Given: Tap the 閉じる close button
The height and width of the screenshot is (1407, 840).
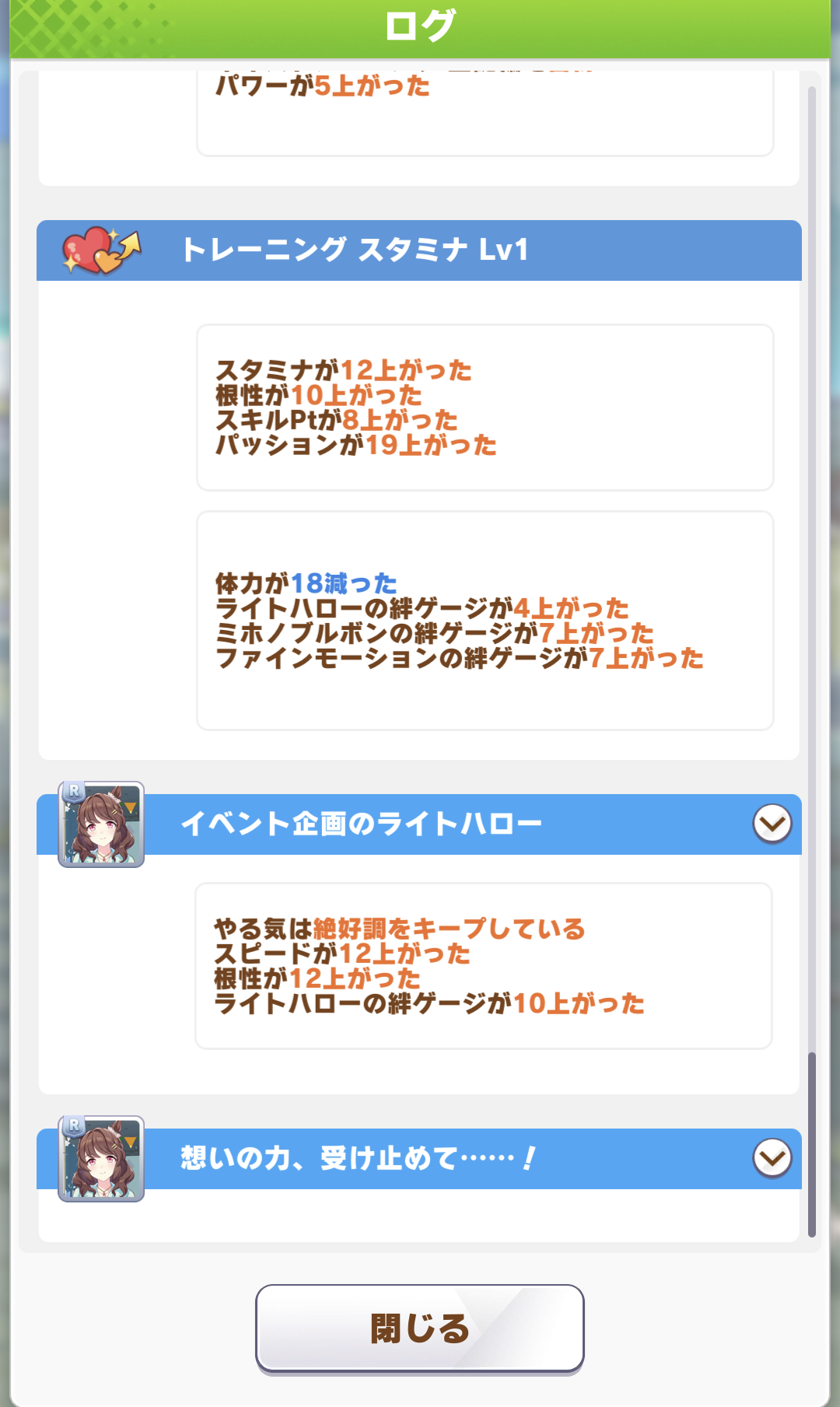Looking at the screenshot, I should (x=420, y=1328).
